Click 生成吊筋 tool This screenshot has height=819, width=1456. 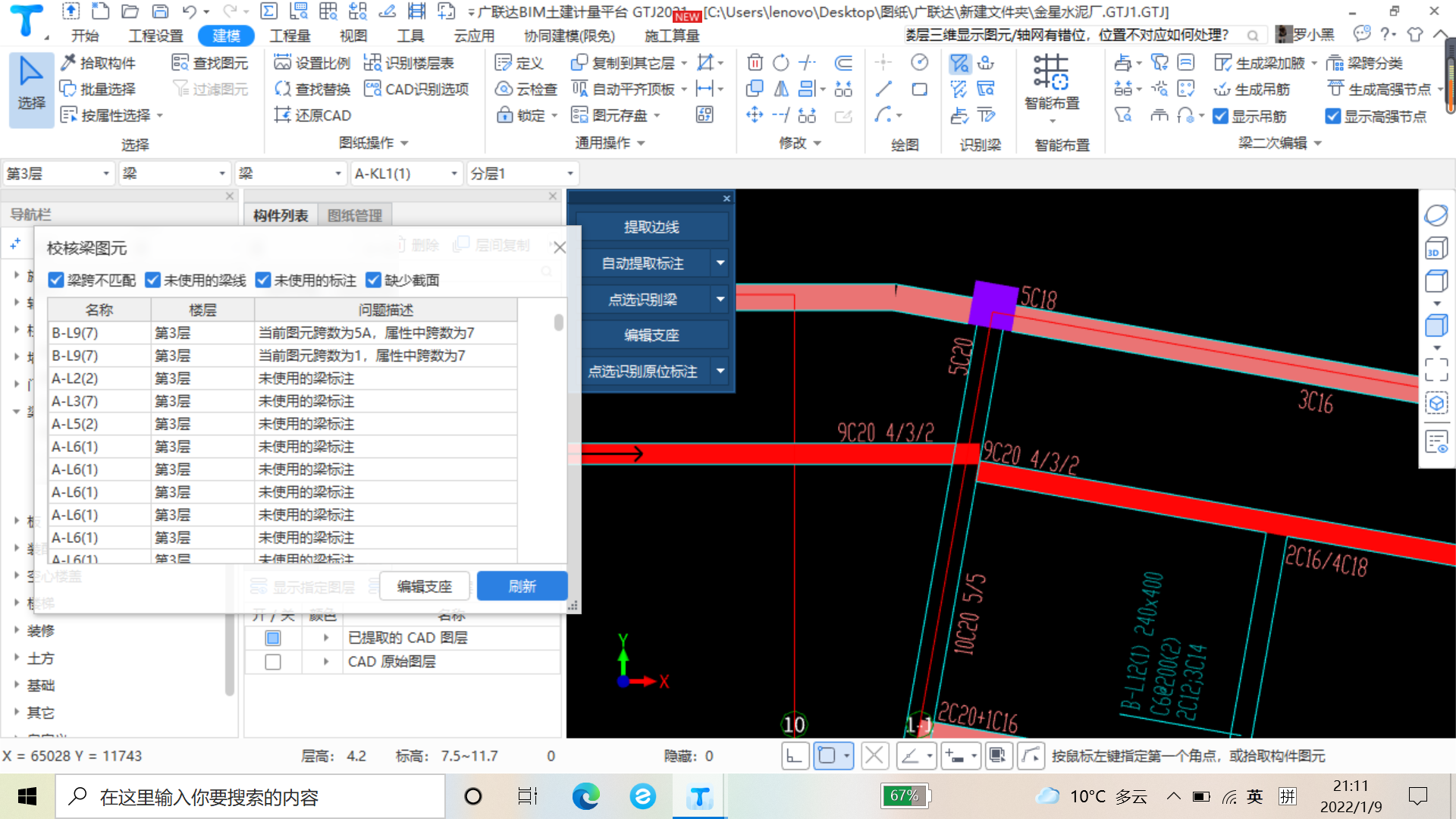1252,89
